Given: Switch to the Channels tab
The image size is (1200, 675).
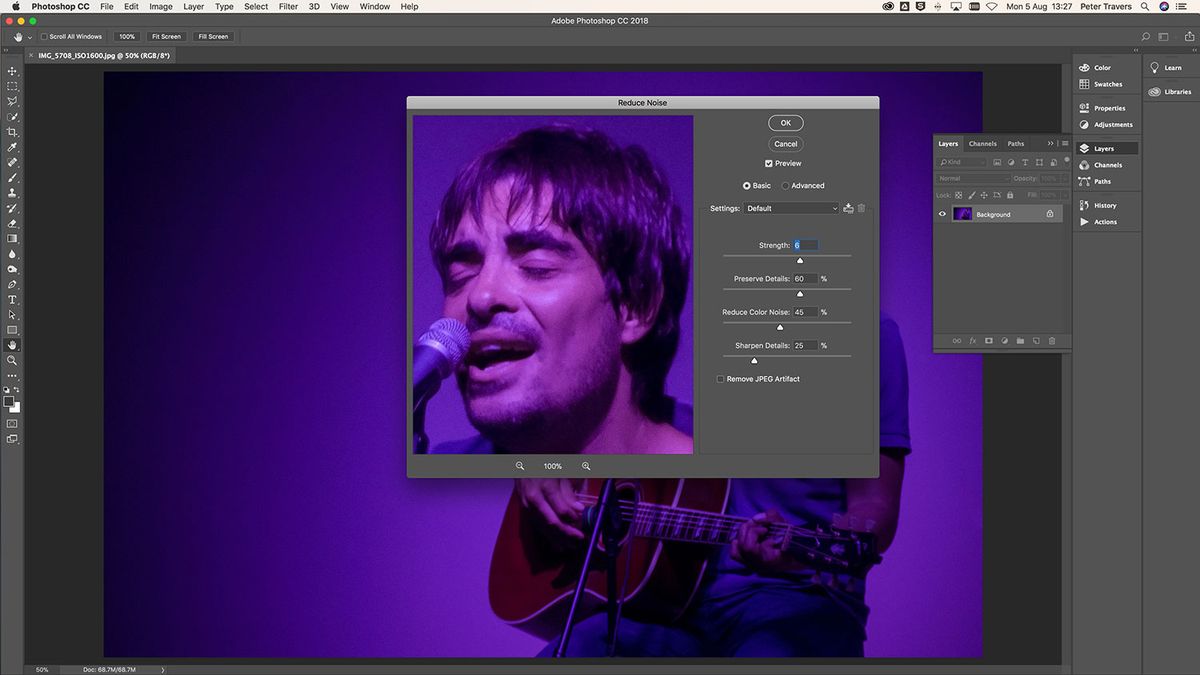Looking at the screenshot, I should 982,144.
